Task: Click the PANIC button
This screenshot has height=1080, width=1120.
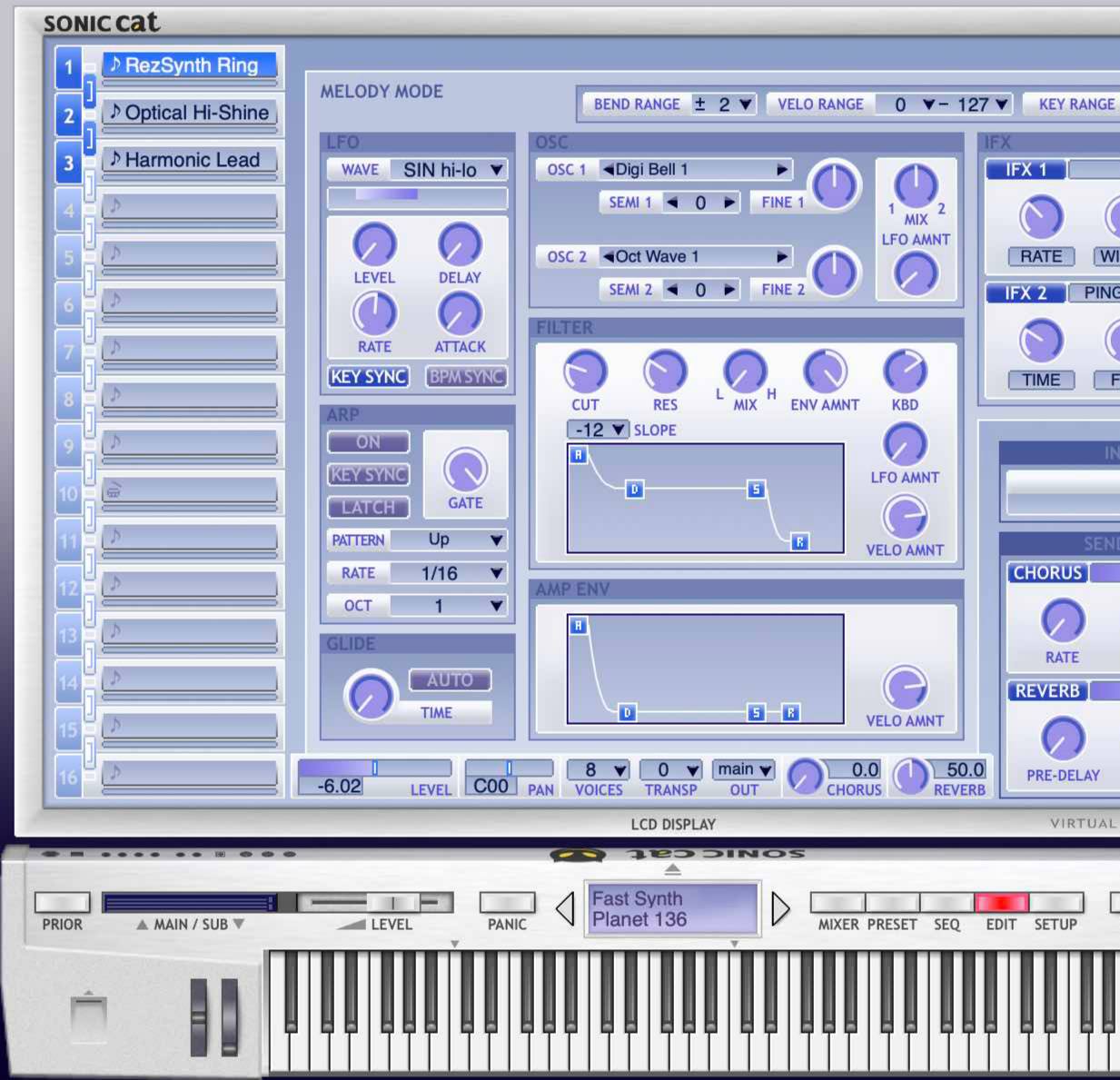Action: click(507, 903)
